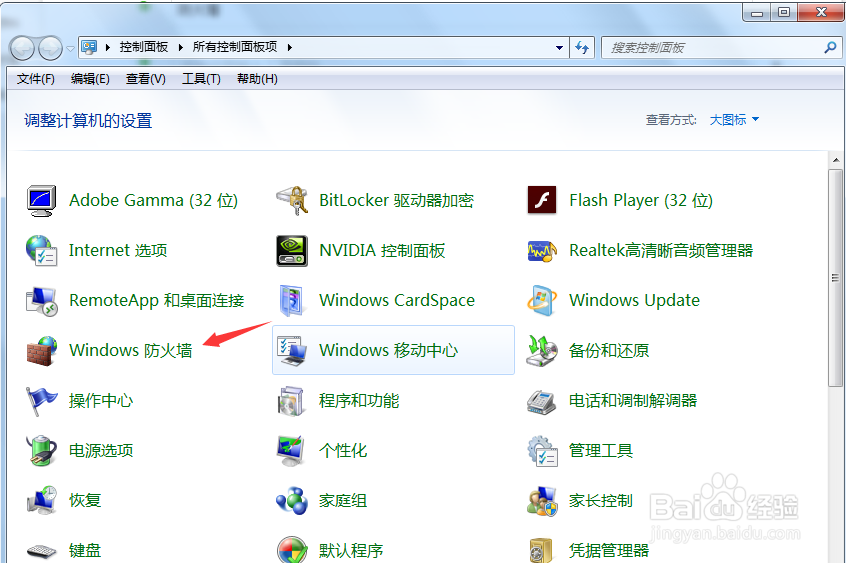
Task: Expand the arrow after 所有控制面板项
Action: (290, 48)
